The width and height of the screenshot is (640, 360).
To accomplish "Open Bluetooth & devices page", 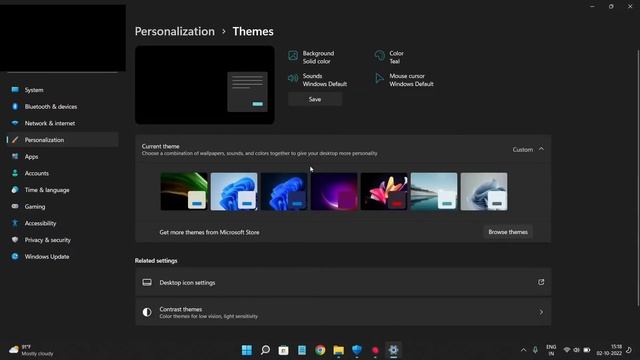I will [62, 107].
